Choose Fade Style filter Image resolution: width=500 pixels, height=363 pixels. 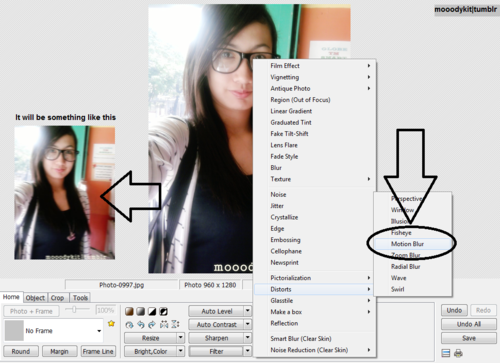coord(314,156)
